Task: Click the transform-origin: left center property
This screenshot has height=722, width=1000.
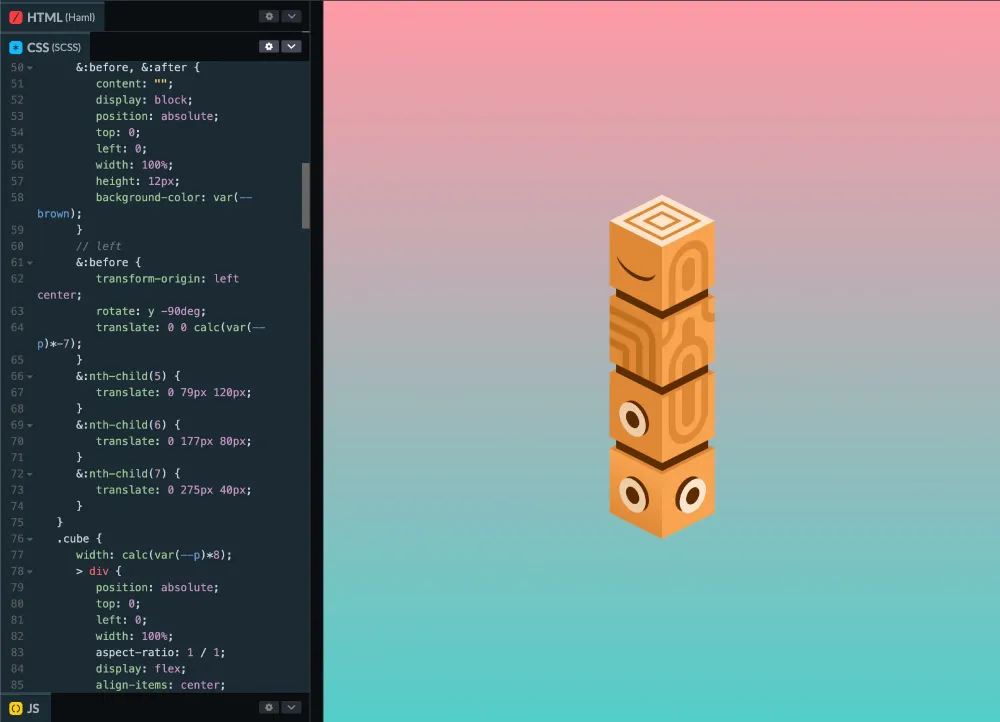Action: tap(168, 278)
